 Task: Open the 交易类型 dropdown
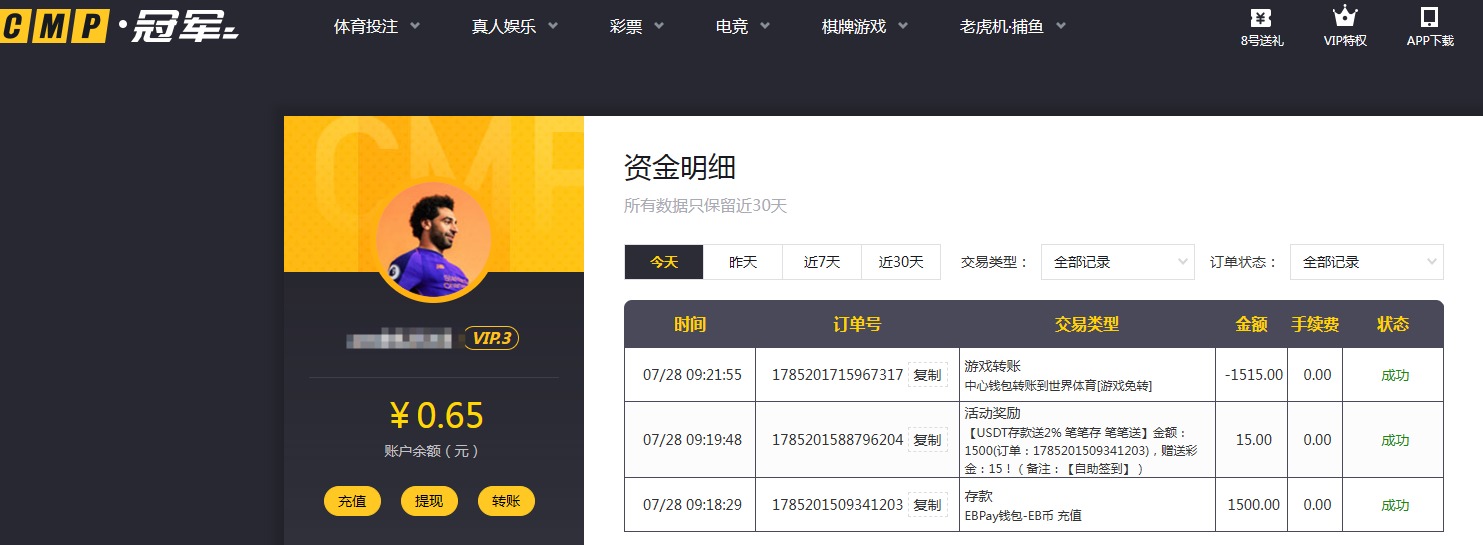[x=1117, y=262]
